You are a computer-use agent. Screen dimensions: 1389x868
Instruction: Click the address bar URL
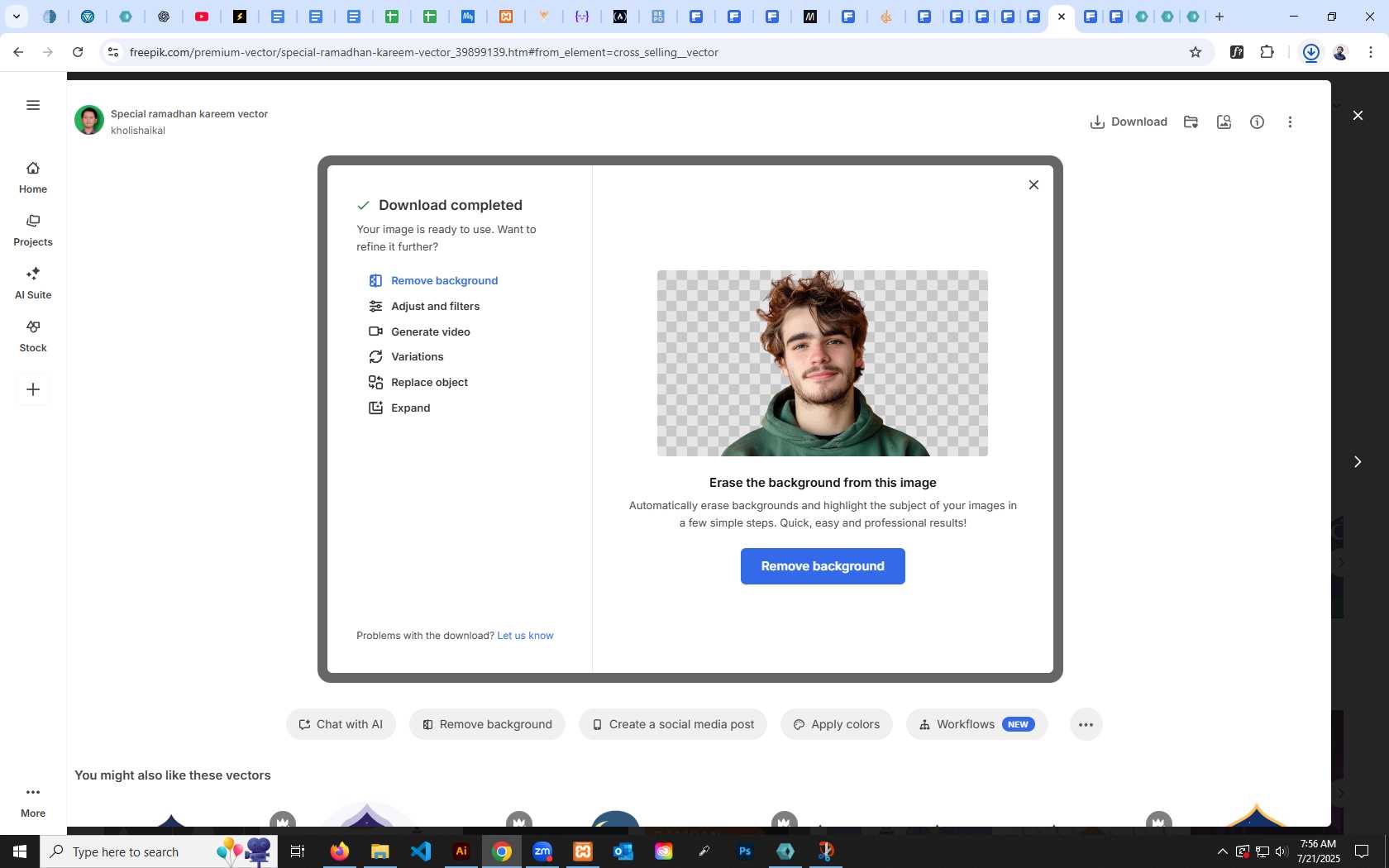click(x=423, y=52)
